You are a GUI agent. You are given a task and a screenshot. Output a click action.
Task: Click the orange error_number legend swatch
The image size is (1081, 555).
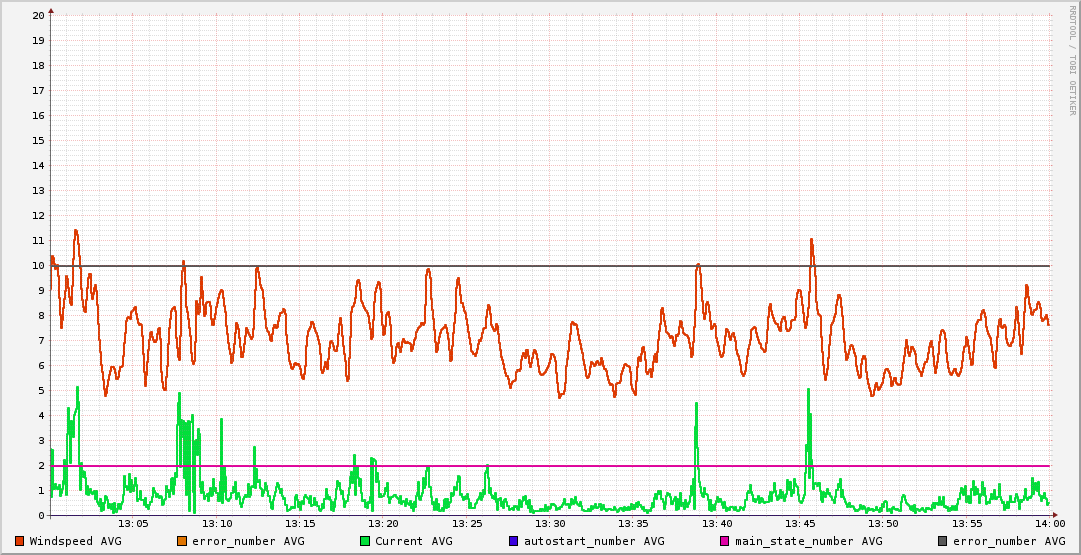182,541
